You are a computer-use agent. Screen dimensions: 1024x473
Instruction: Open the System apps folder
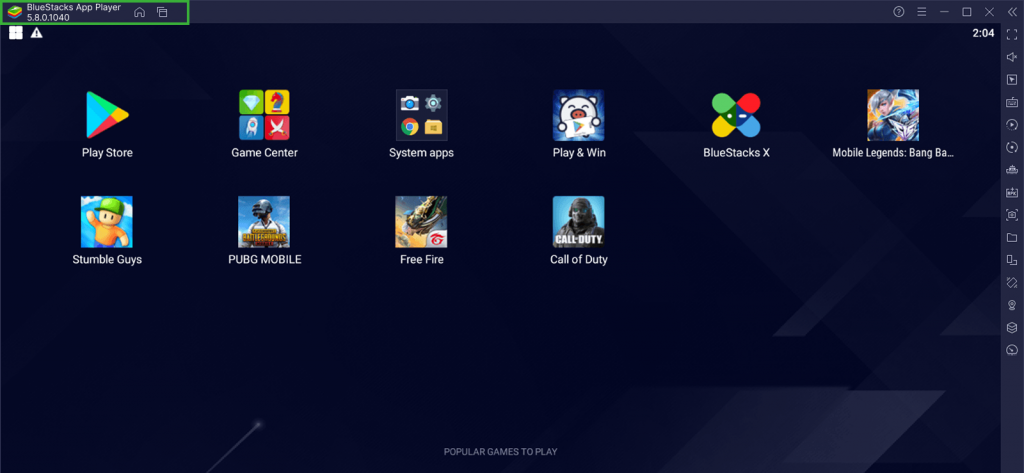coord(421,116)
